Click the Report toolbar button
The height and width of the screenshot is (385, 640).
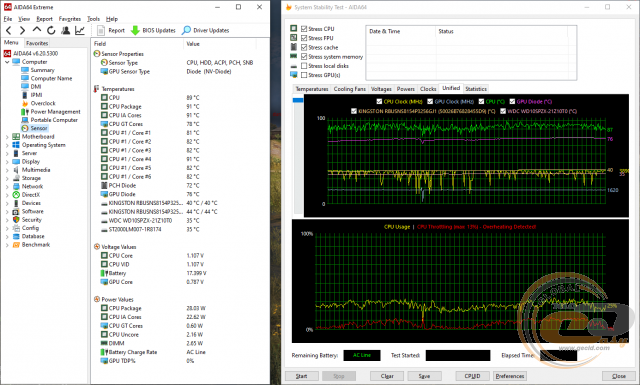tap(111, 30)
